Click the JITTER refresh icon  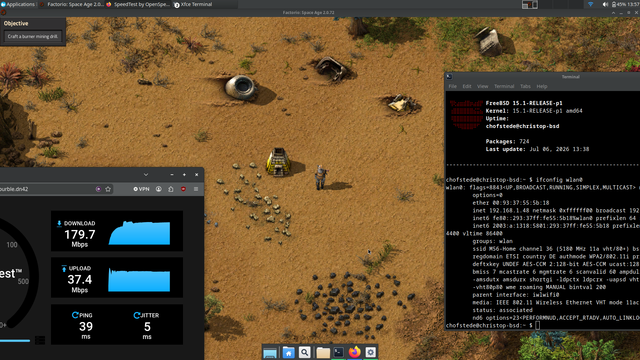[136, 315]
